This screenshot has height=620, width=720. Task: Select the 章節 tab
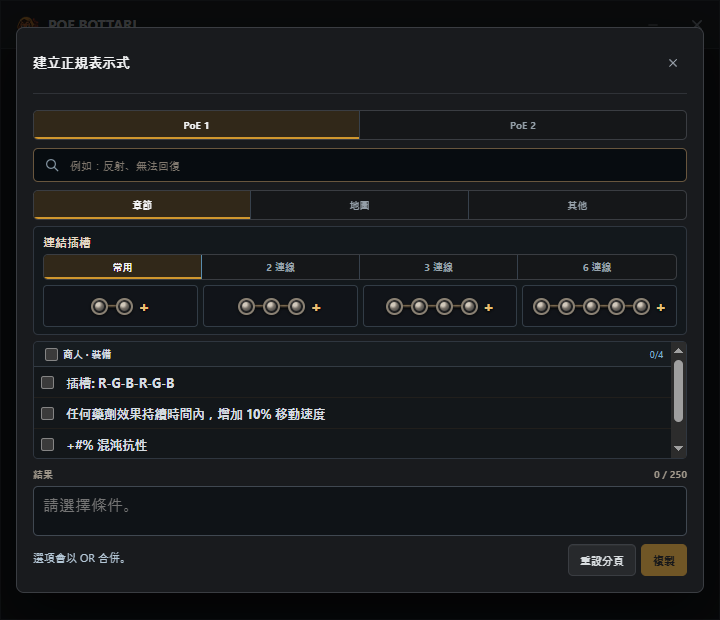tap(142, 205)
